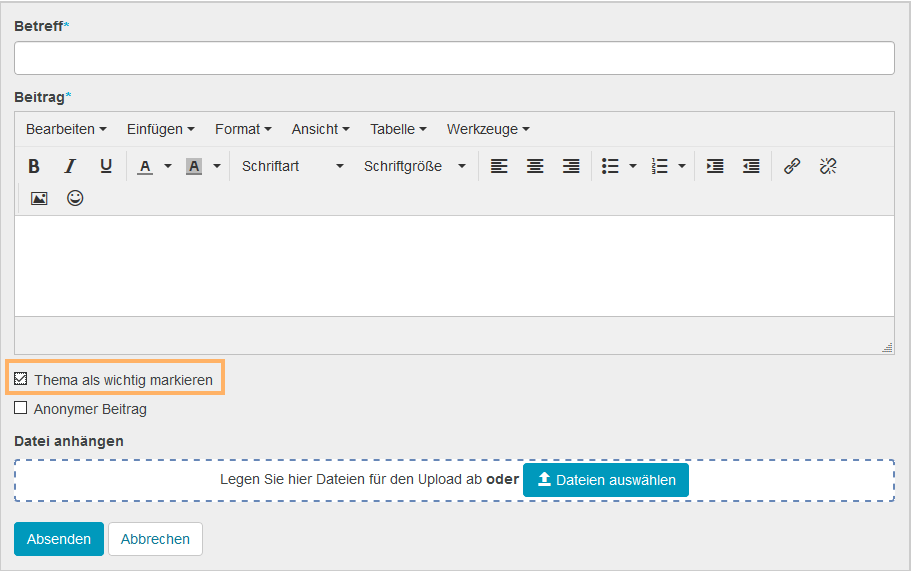
Task: Click into the Betreff input field
Action: [454, 58]
